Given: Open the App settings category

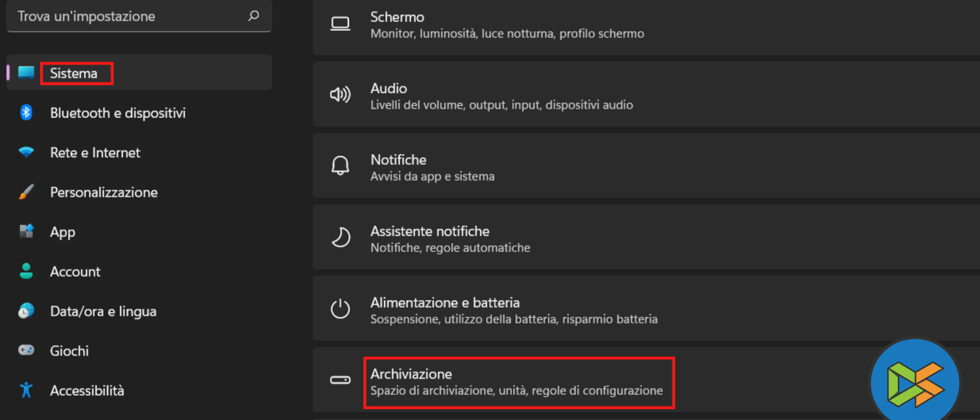Looking at the screenshot, I should tap(62, 232).
